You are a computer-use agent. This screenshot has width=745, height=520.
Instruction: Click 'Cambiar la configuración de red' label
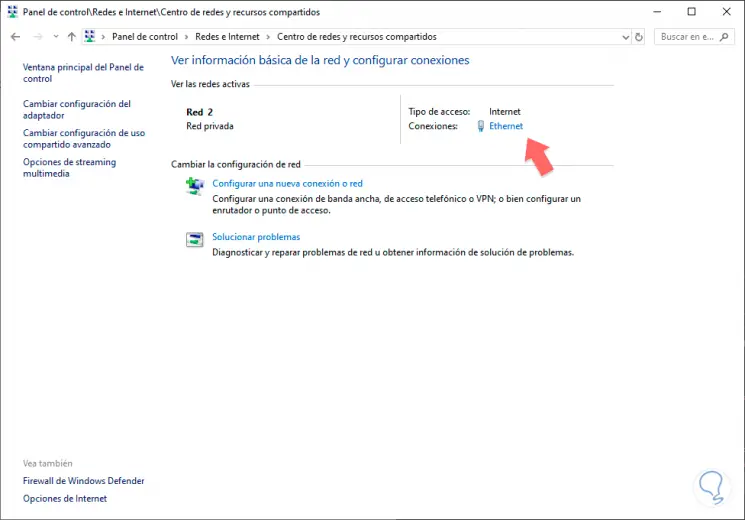[x=236, y=164]
